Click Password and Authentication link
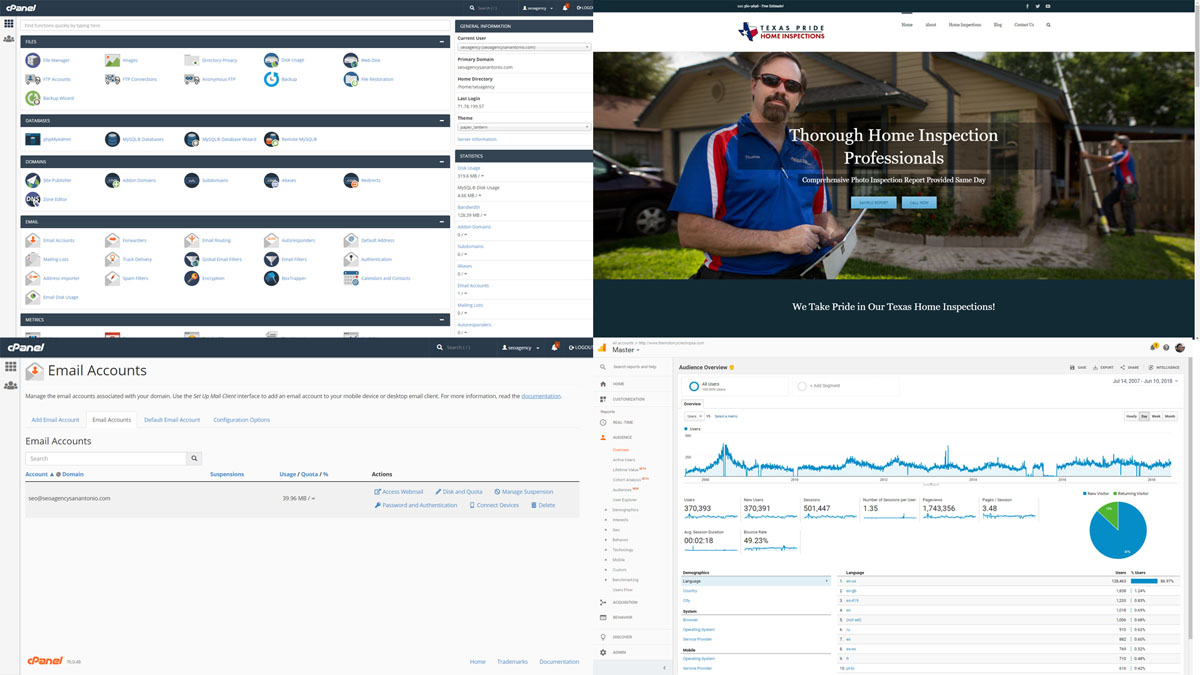Image resolution: width=1200 pixels, height=675 pixels. pyautogui.click(x=416, y=505)
